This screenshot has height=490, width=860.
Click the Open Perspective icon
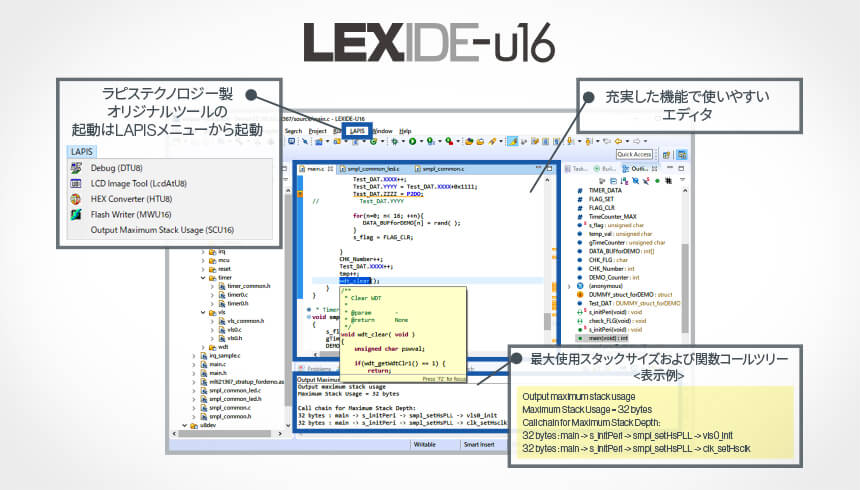point(666,155)
